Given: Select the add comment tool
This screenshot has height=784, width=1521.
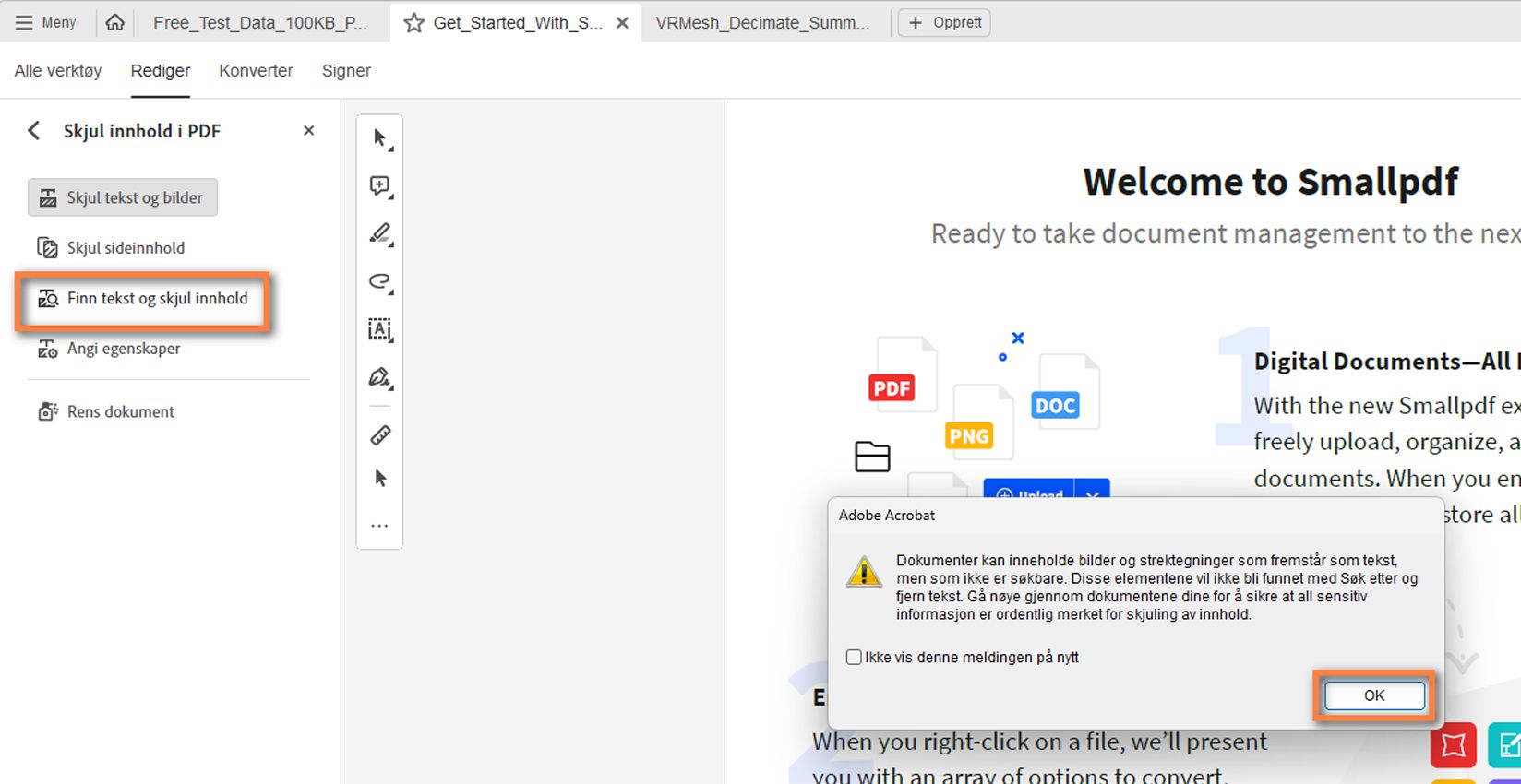Looking at the screenshot, I should click(x=379, y=186).
